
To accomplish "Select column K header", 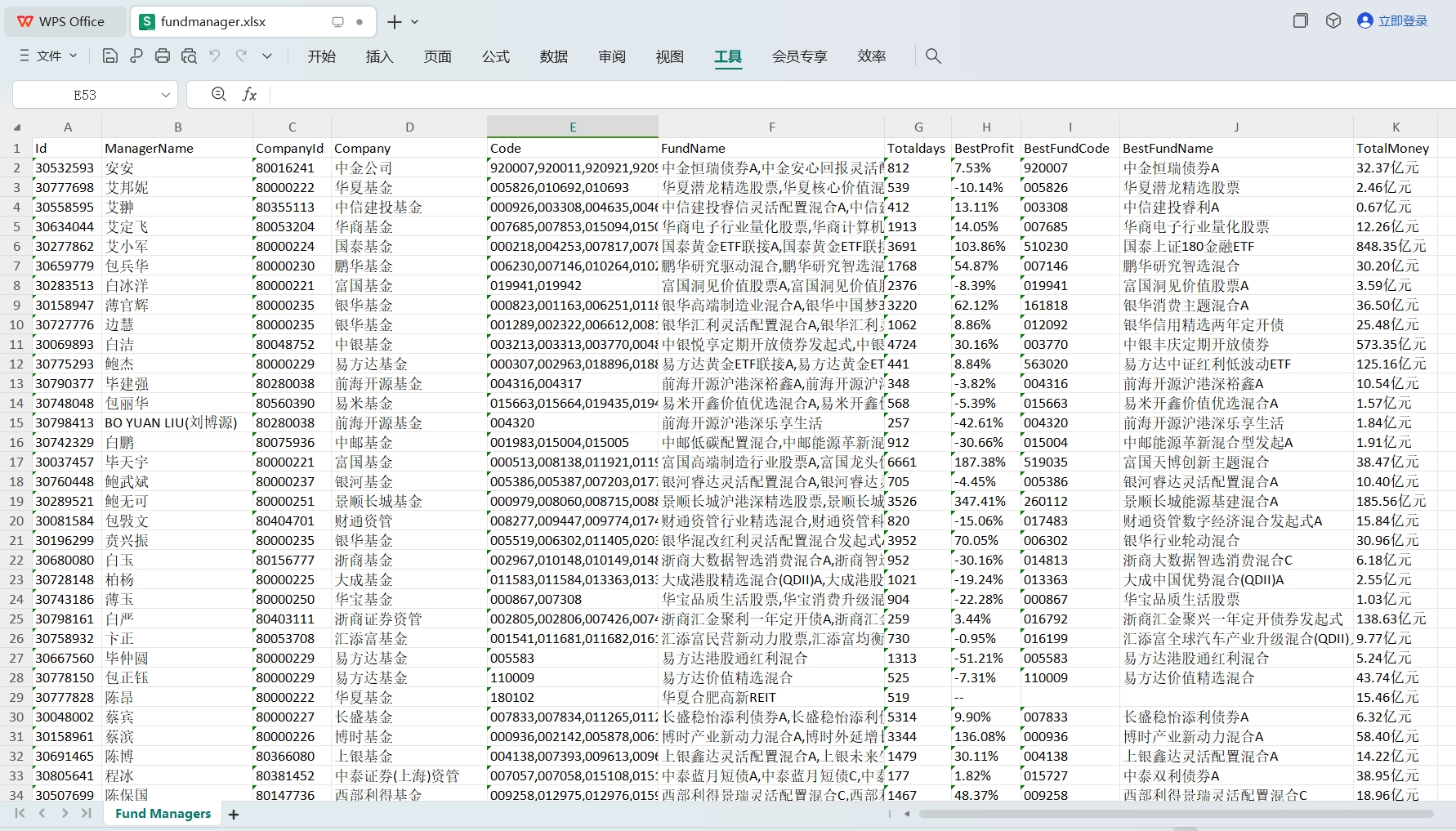I will 1396,127.
